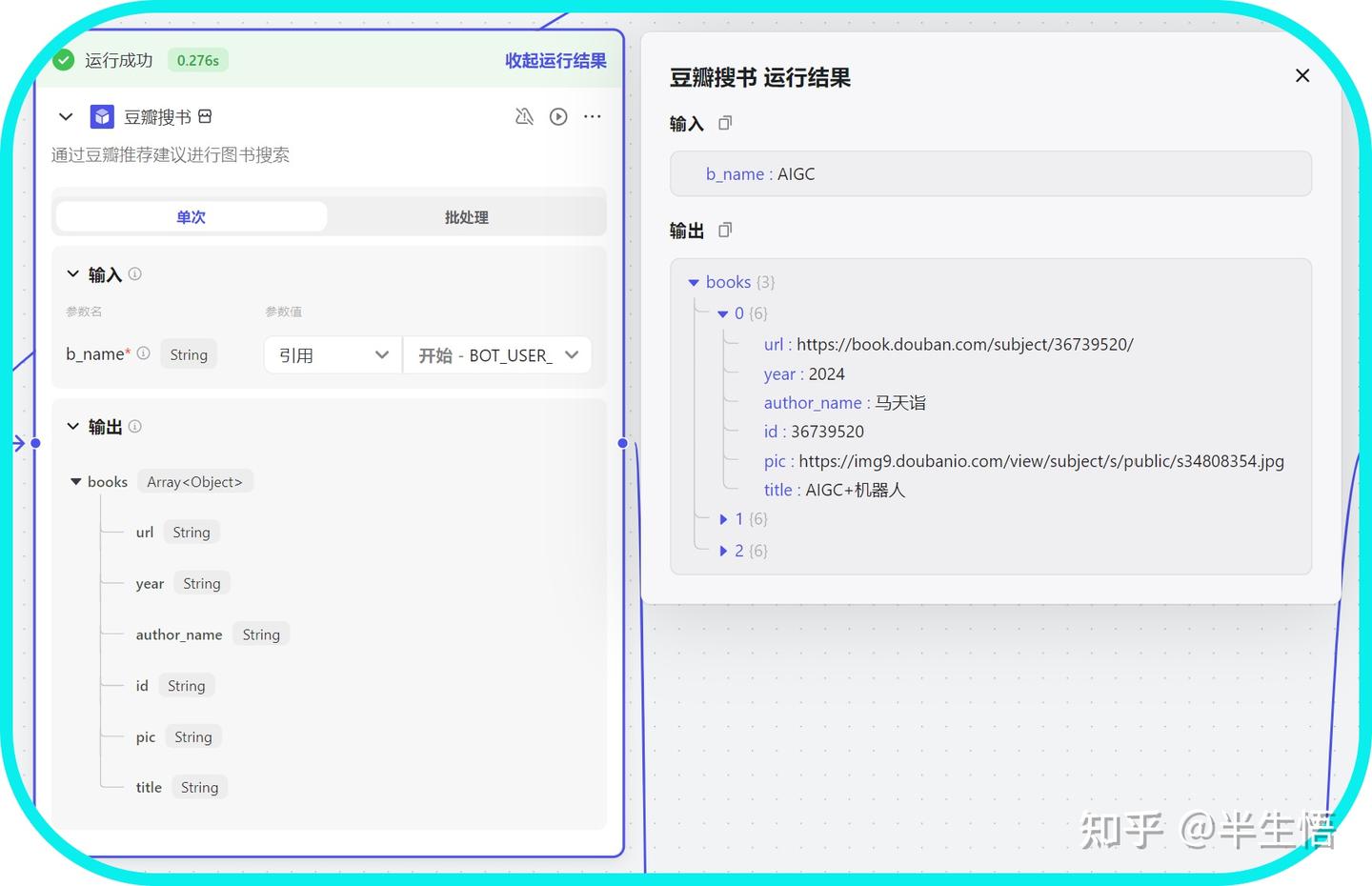
Task: Click the title : AIGC+机器人 row
Action: click(x=835, y=490)
